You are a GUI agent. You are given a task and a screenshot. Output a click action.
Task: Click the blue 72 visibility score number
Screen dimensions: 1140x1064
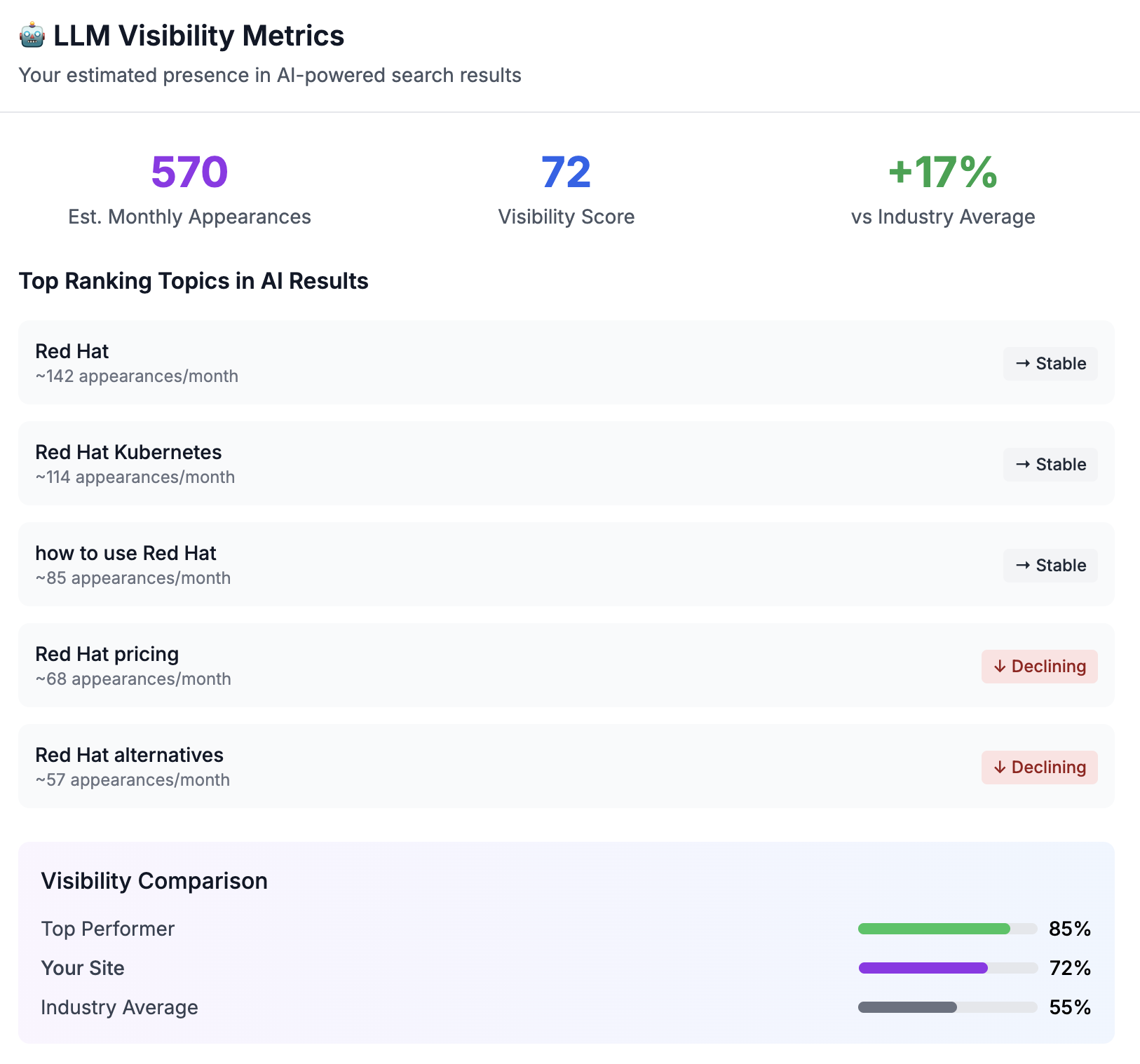coord(566,172)
